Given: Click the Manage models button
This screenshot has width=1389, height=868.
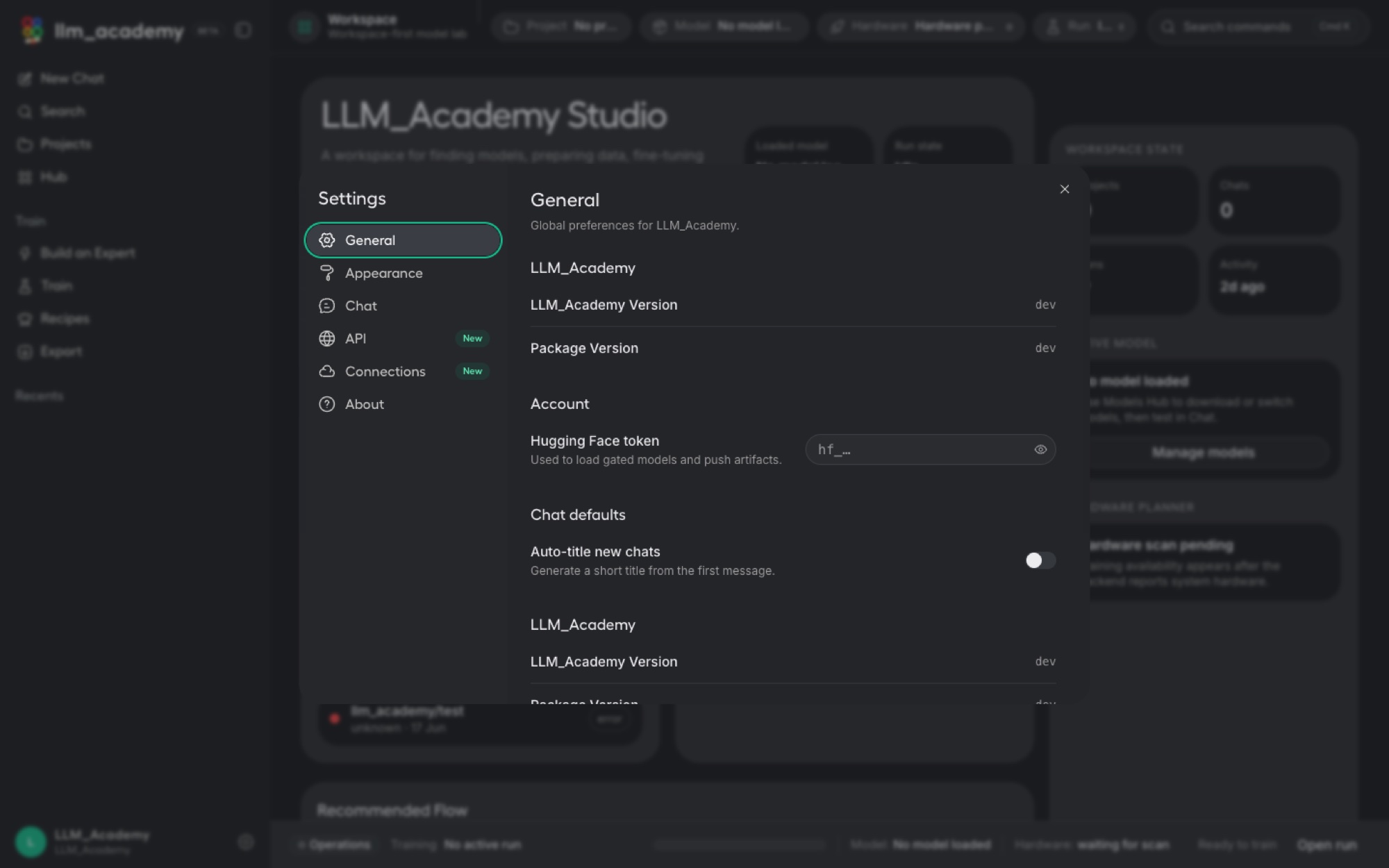Looking at the screenshot, I should [x=1204, y=453].
